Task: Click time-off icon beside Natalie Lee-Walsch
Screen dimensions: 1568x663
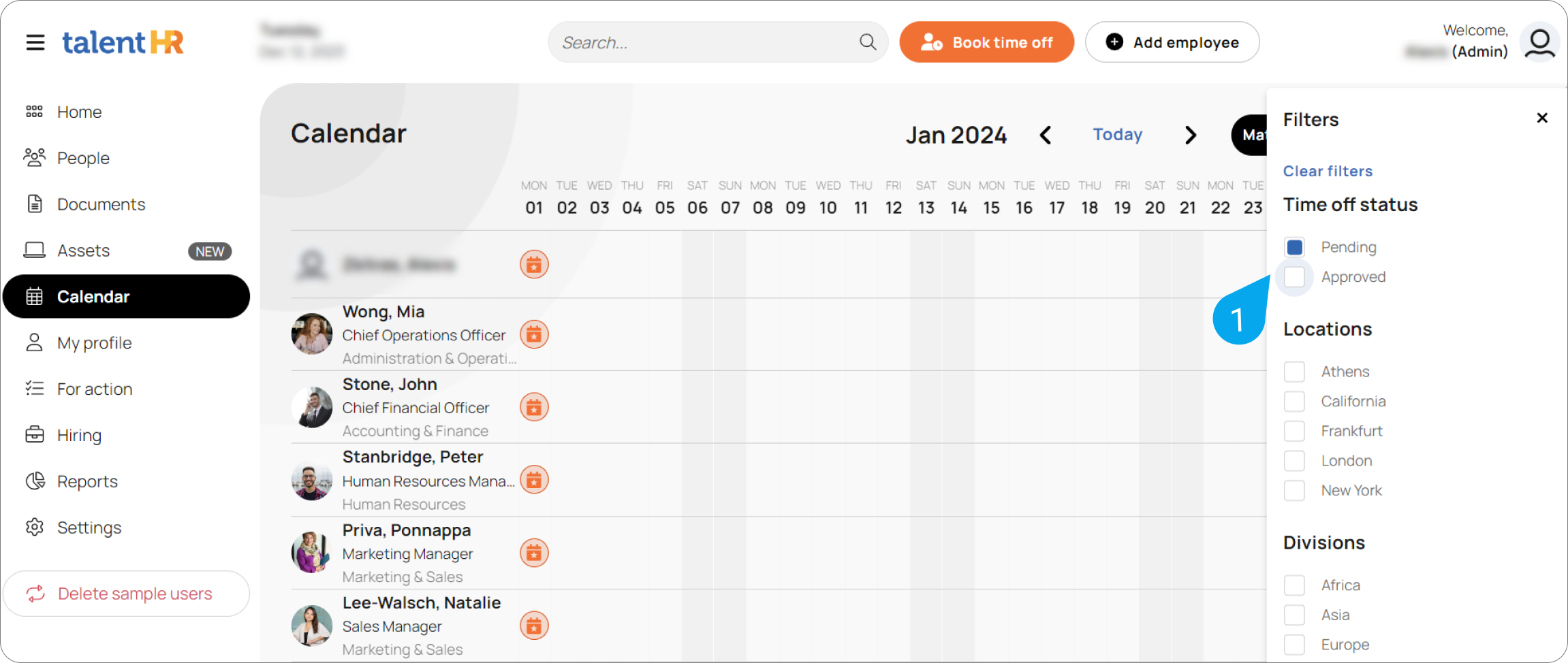Action: (x=534, y=626)
